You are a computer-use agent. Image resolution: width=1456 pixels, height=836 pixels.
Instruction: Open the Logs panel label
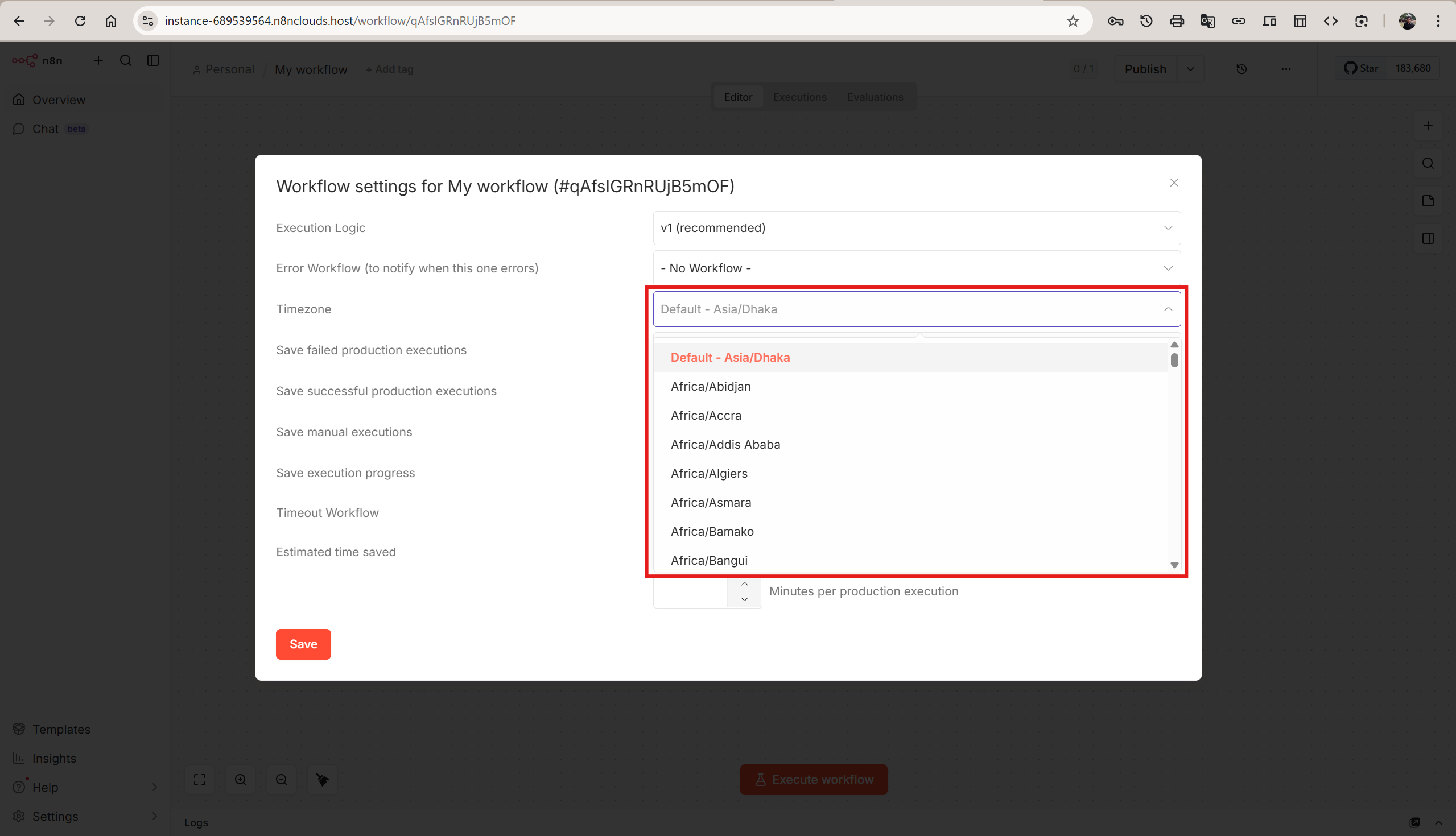[196, 822]
